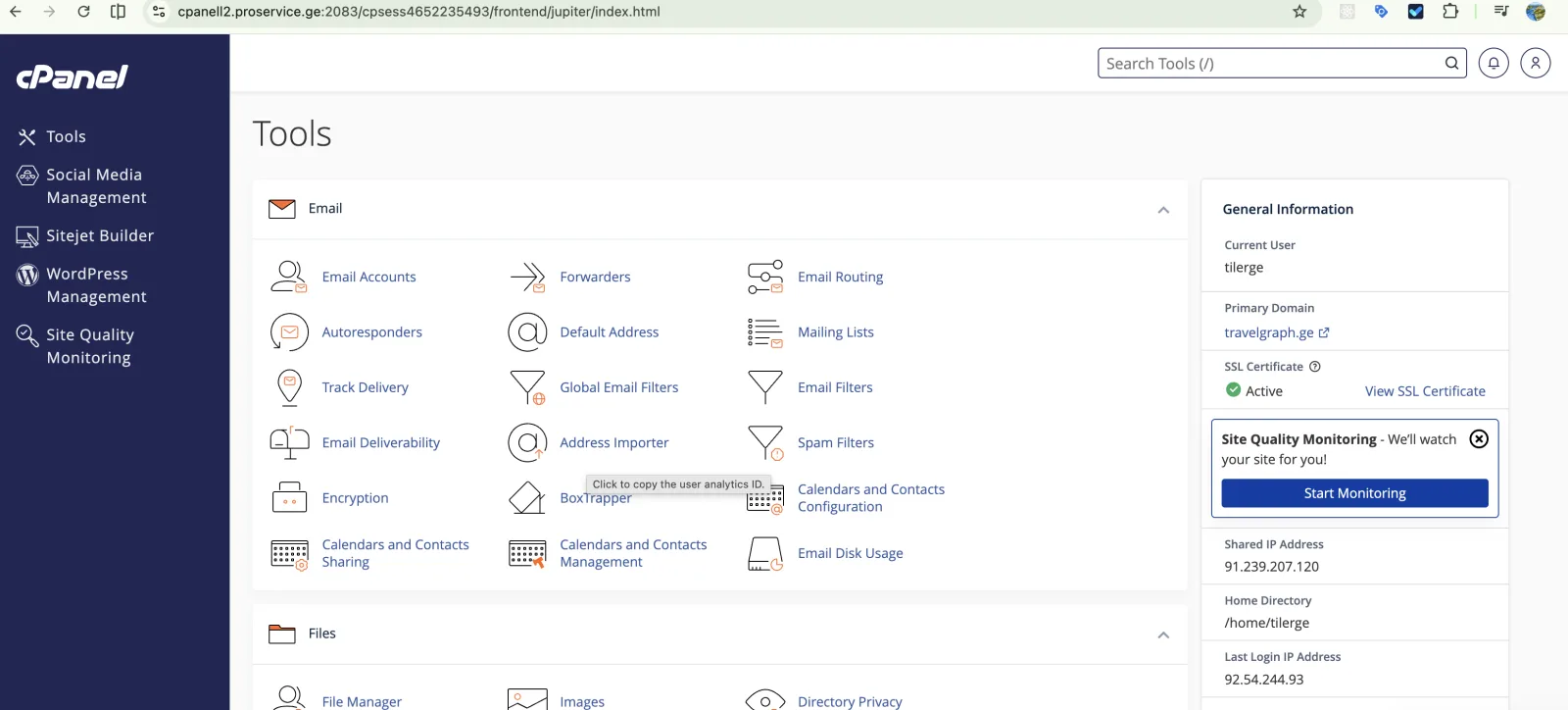Click the Directory Privacy eye icon
1568x710 pixels.
[x=765, y=700]
